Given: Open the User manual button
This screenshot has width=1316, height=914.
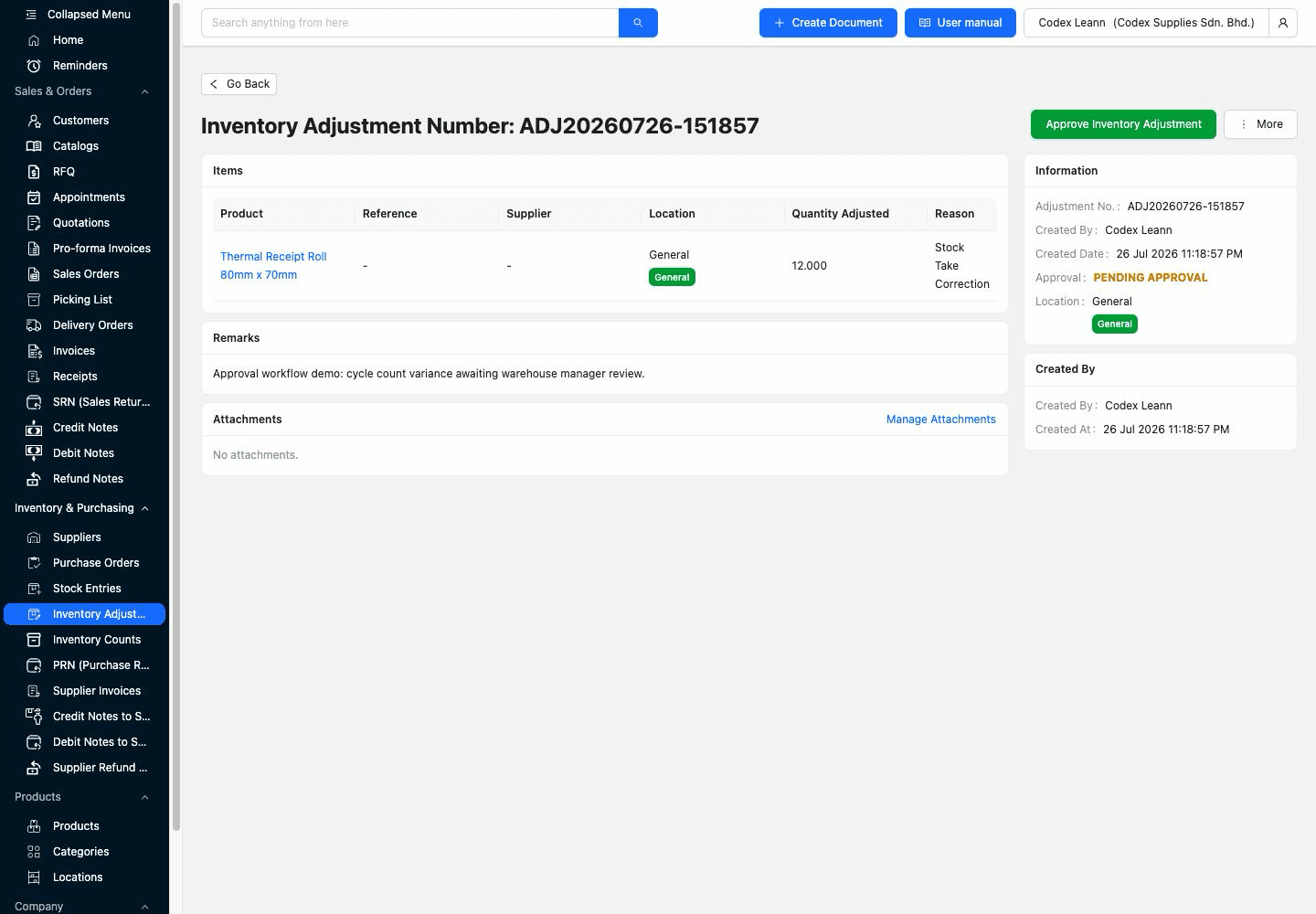Looking at the screenshot, I should pos(960,23).
